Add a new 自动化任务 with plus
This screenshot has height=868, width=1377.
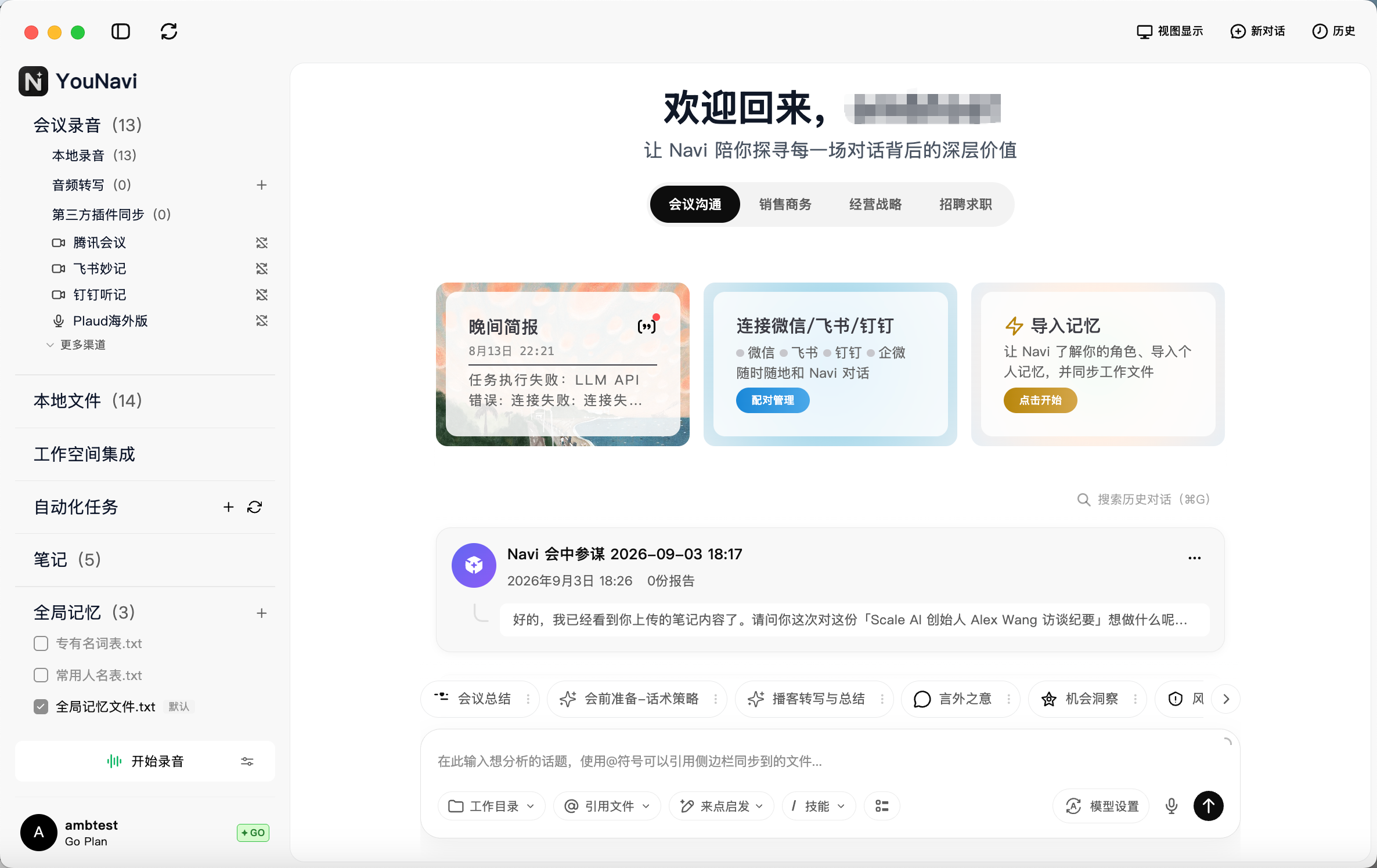coord(229,507)
